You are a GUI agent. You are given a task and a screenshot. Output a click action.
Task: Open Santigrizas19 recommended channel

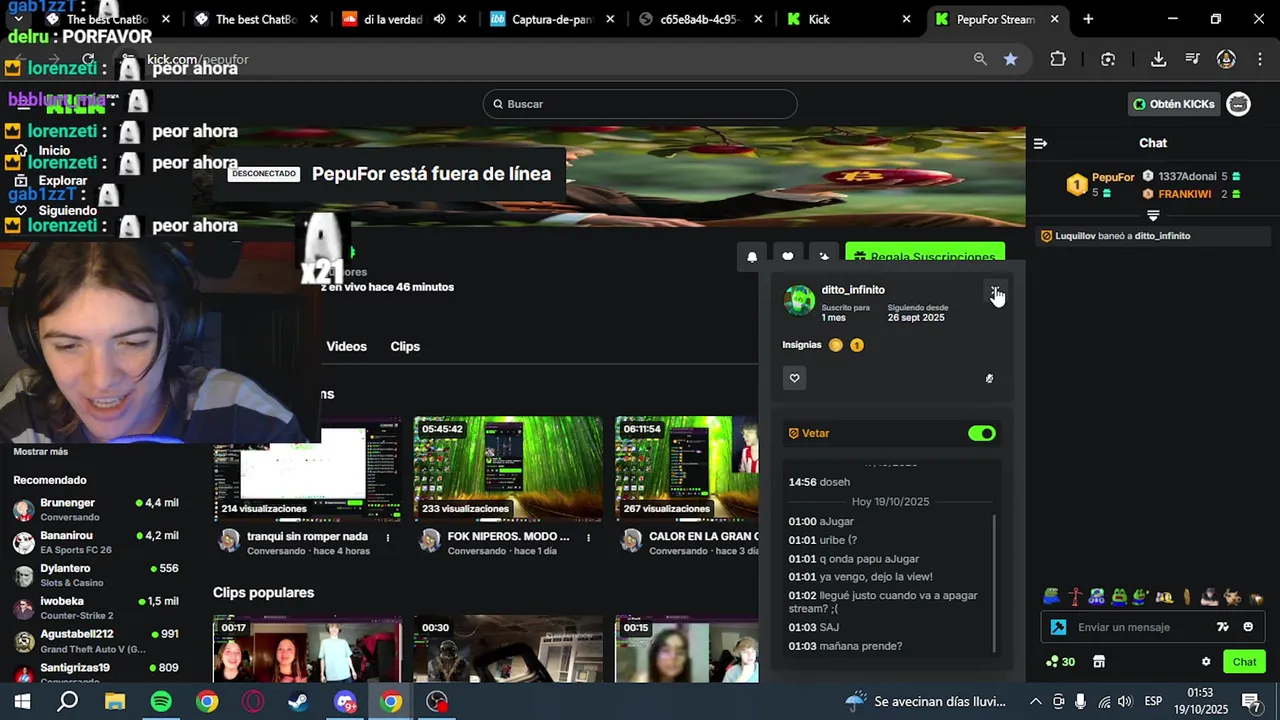coord(96,670)
